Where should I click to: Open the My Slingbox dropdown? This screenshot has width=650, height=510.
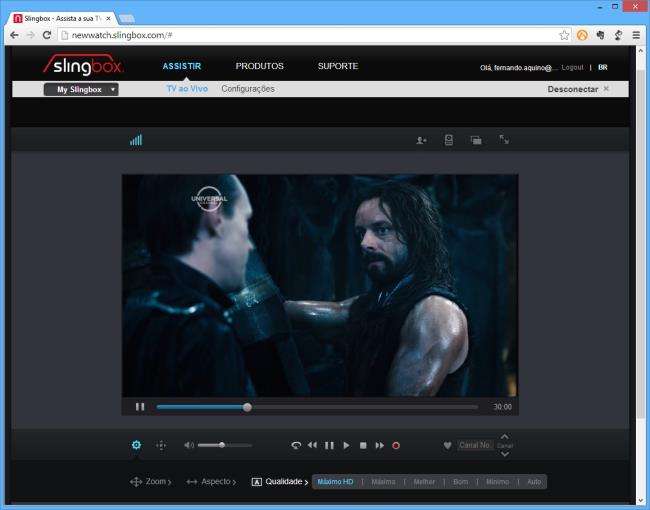pos(81,90)
